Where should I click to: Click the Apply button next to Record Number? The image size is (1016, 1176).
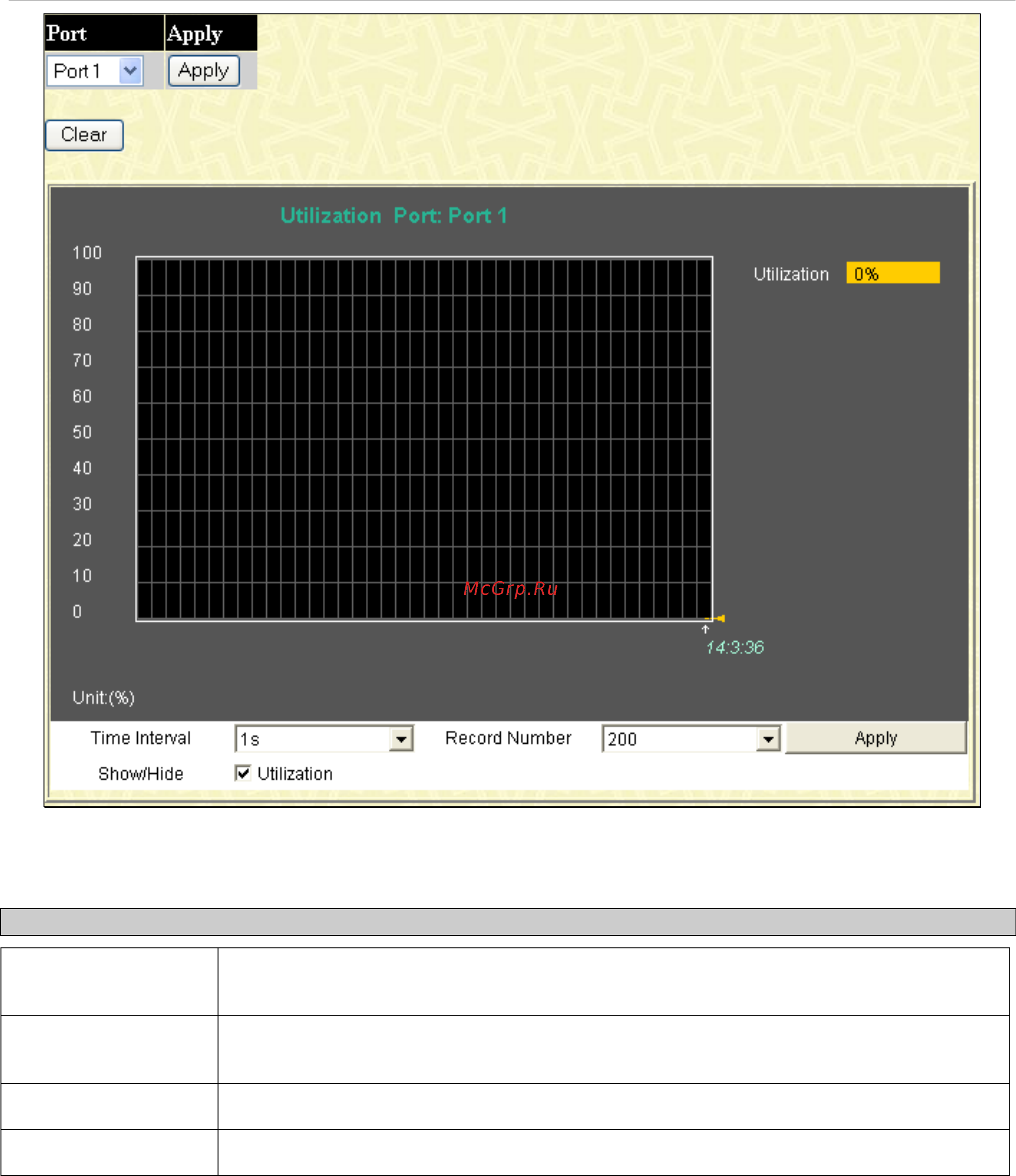click(876, 738)
